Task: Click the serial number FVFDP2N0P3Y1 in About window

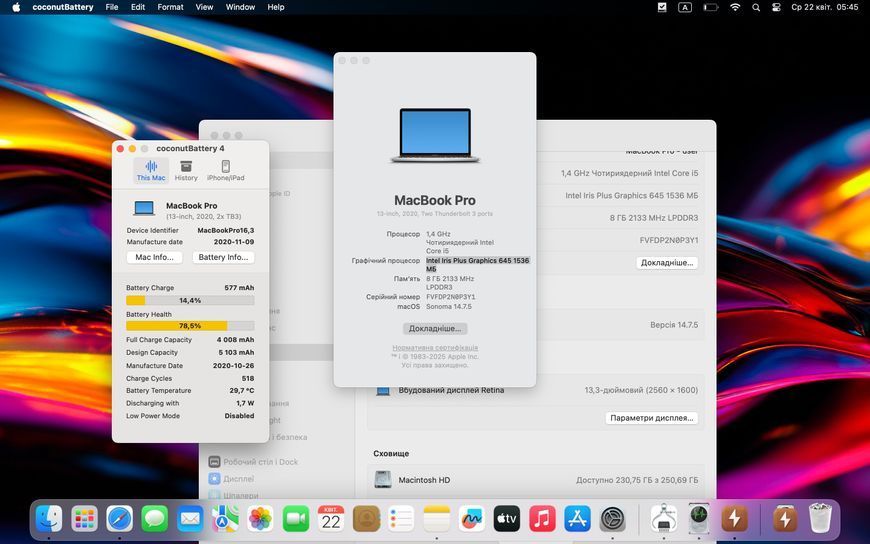Action: tap(451, 297)
